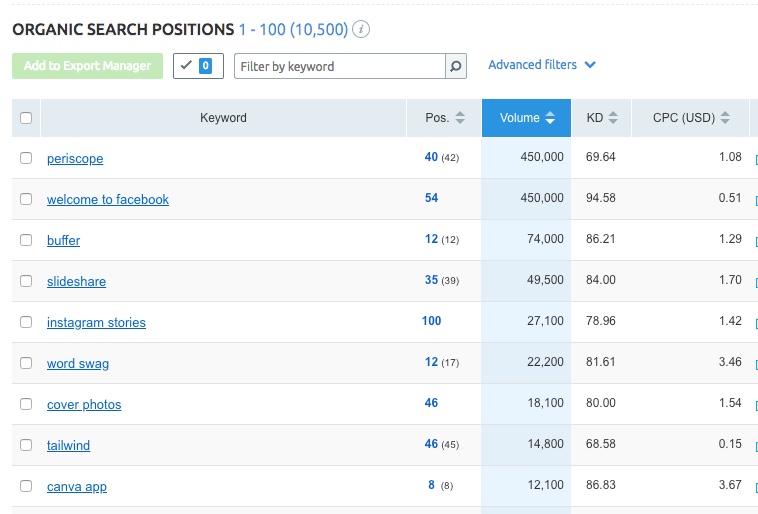This screenshot has height=514, width=758.
Task: Select the canva app row checkbox
Action: tap(26, 486)
